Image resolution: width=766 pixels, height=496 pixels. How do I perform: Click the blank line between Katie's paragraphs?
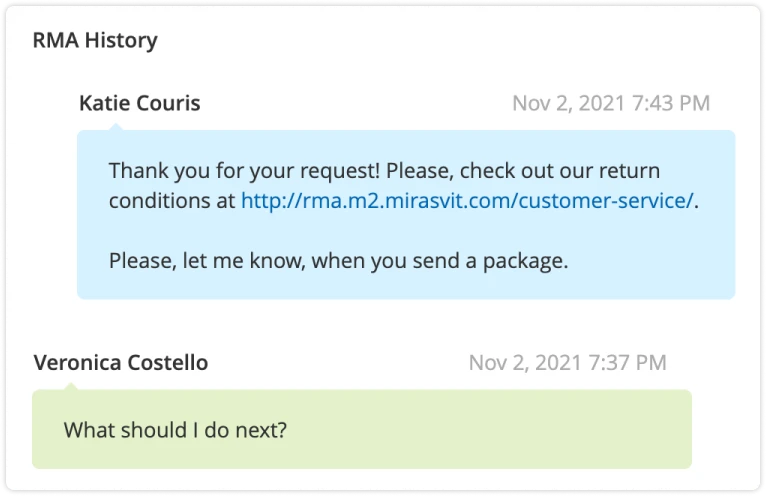click(400, 231)
